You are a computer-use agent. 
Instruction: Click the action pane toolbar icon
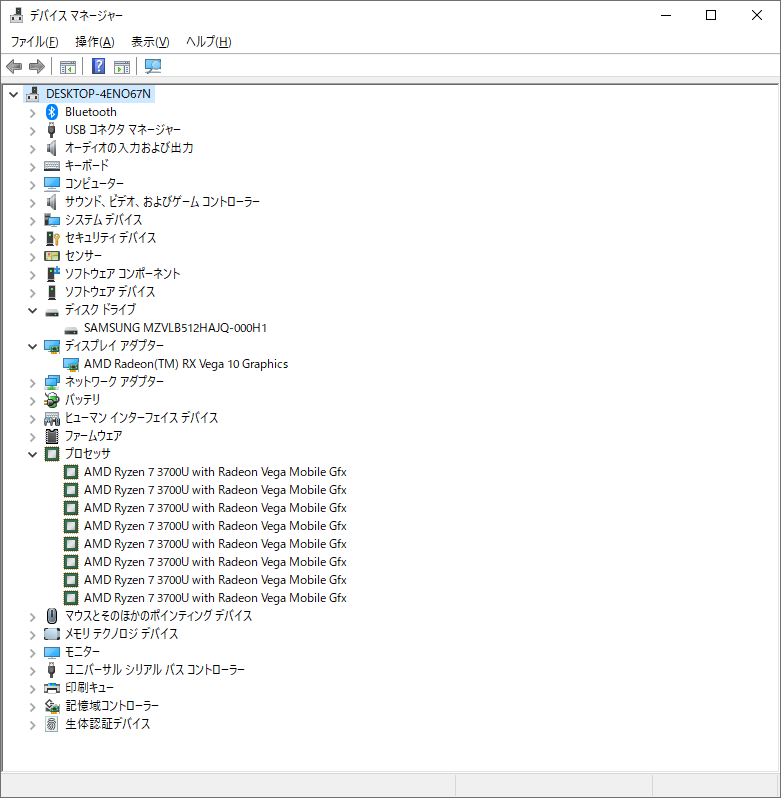click(x=122, y=66)
